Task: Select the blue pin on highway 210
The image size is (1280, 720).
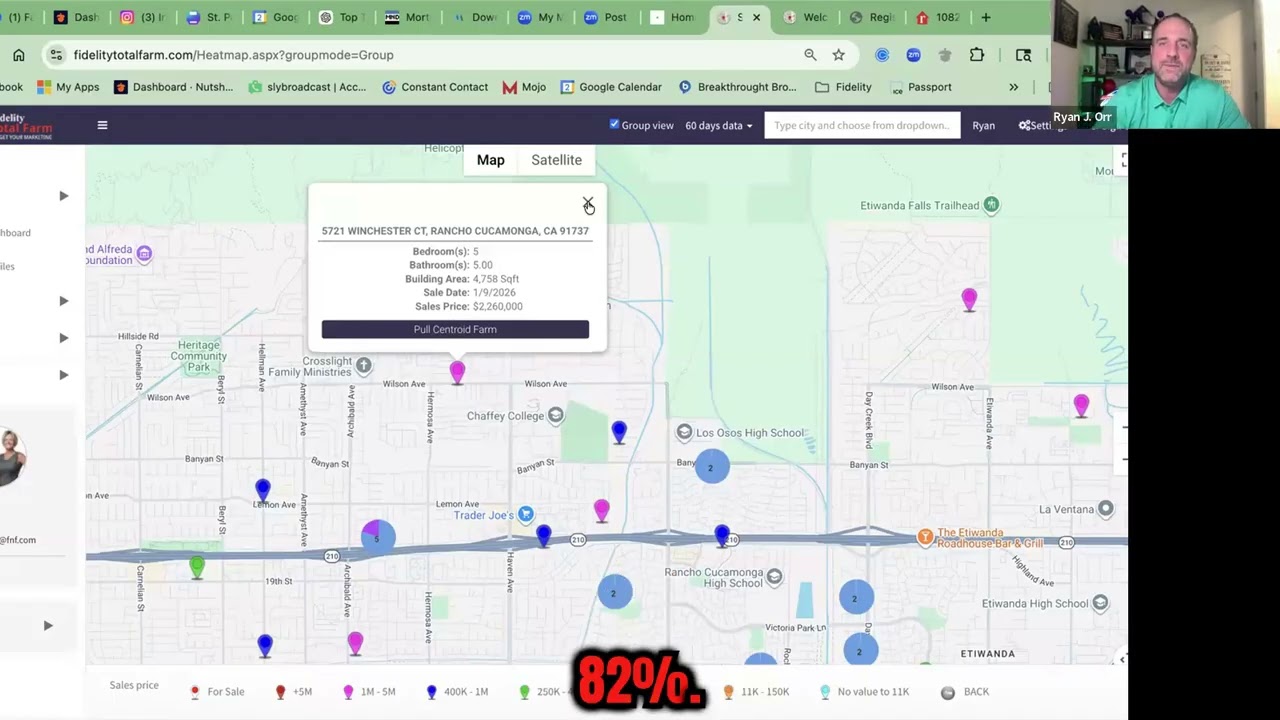Action: [722, 536]
